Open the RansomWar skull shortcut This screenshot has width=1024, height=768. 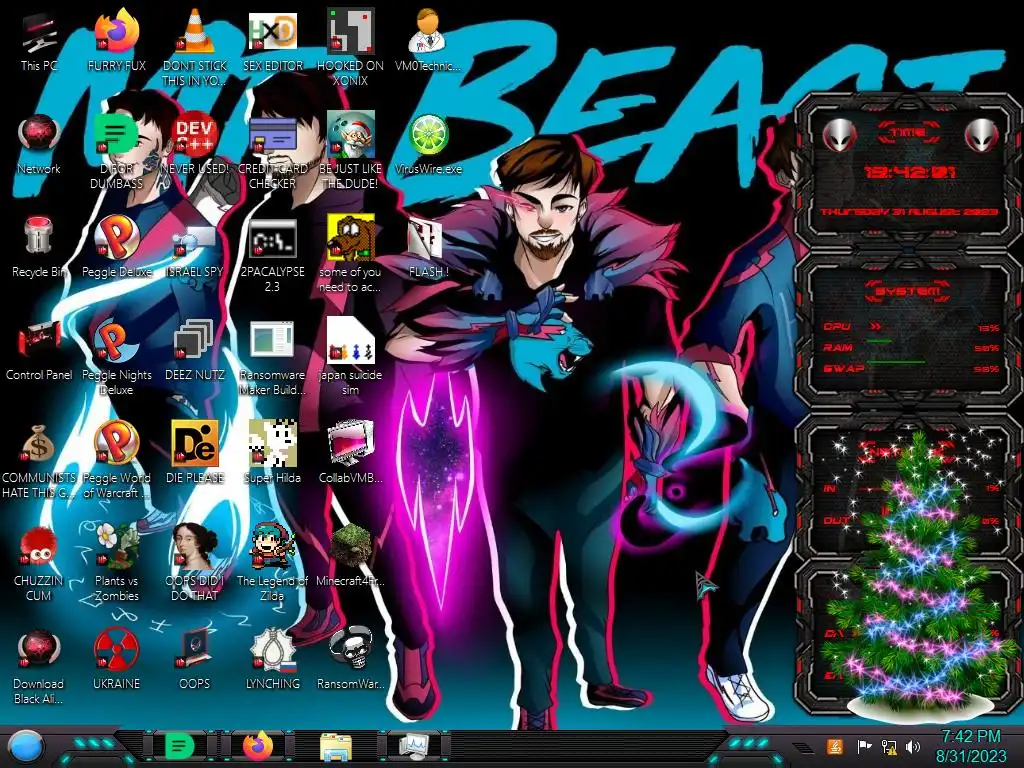(x=351, y=660)
